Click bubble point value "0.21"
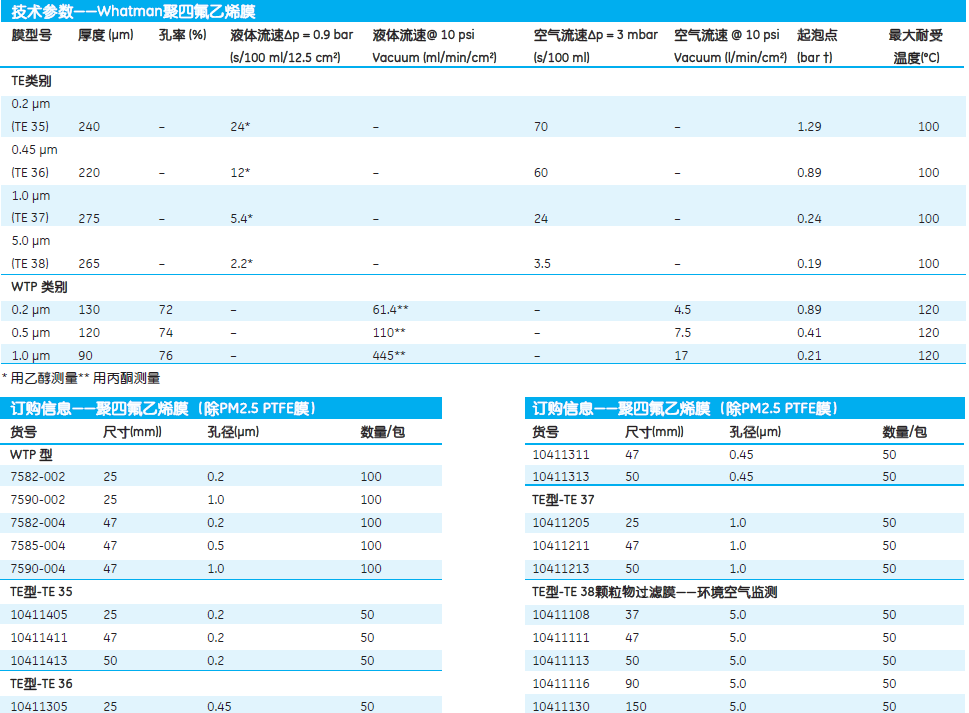Viewport: 969px width, 713px height. click(x=809, y=355)
